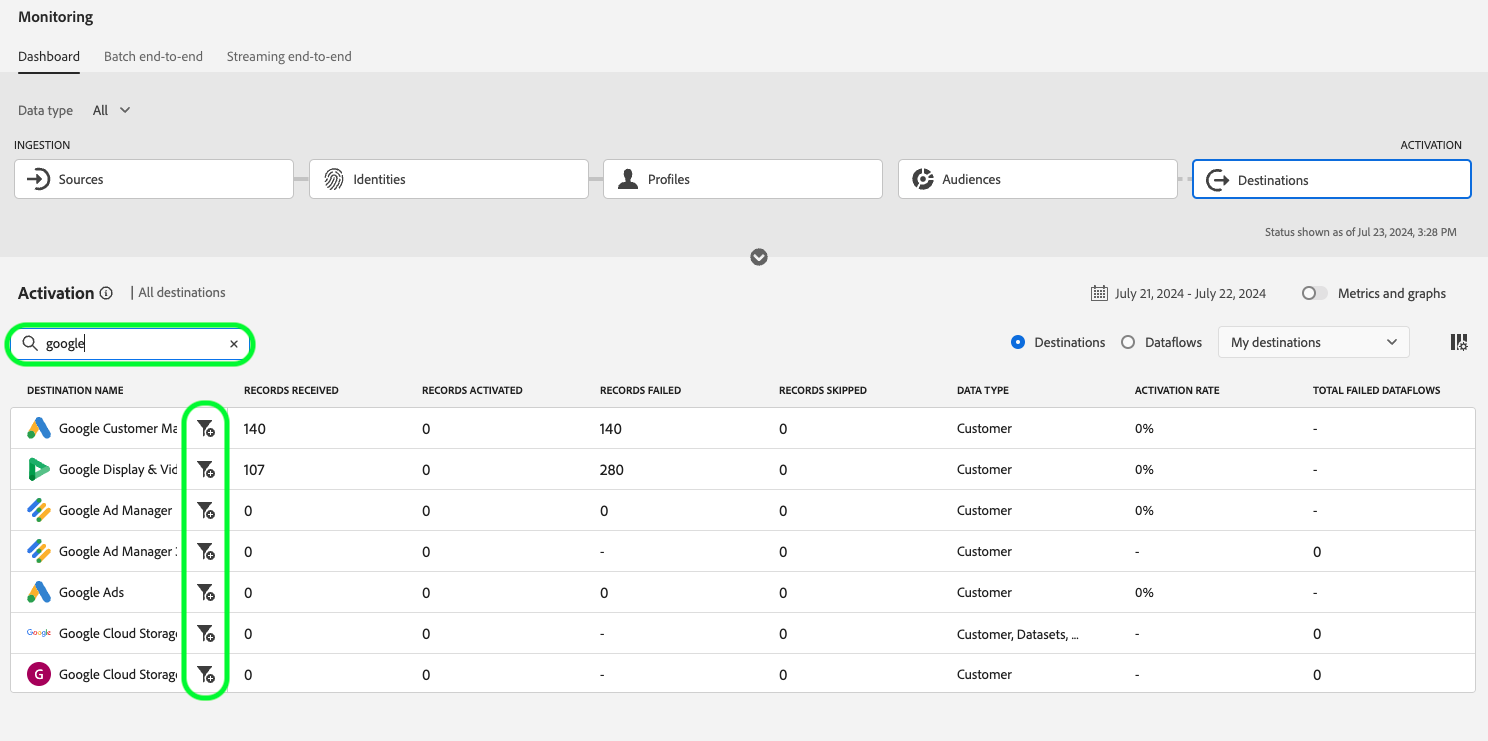
Task: Click the Identities card
Action: click(x=448, y=180)
